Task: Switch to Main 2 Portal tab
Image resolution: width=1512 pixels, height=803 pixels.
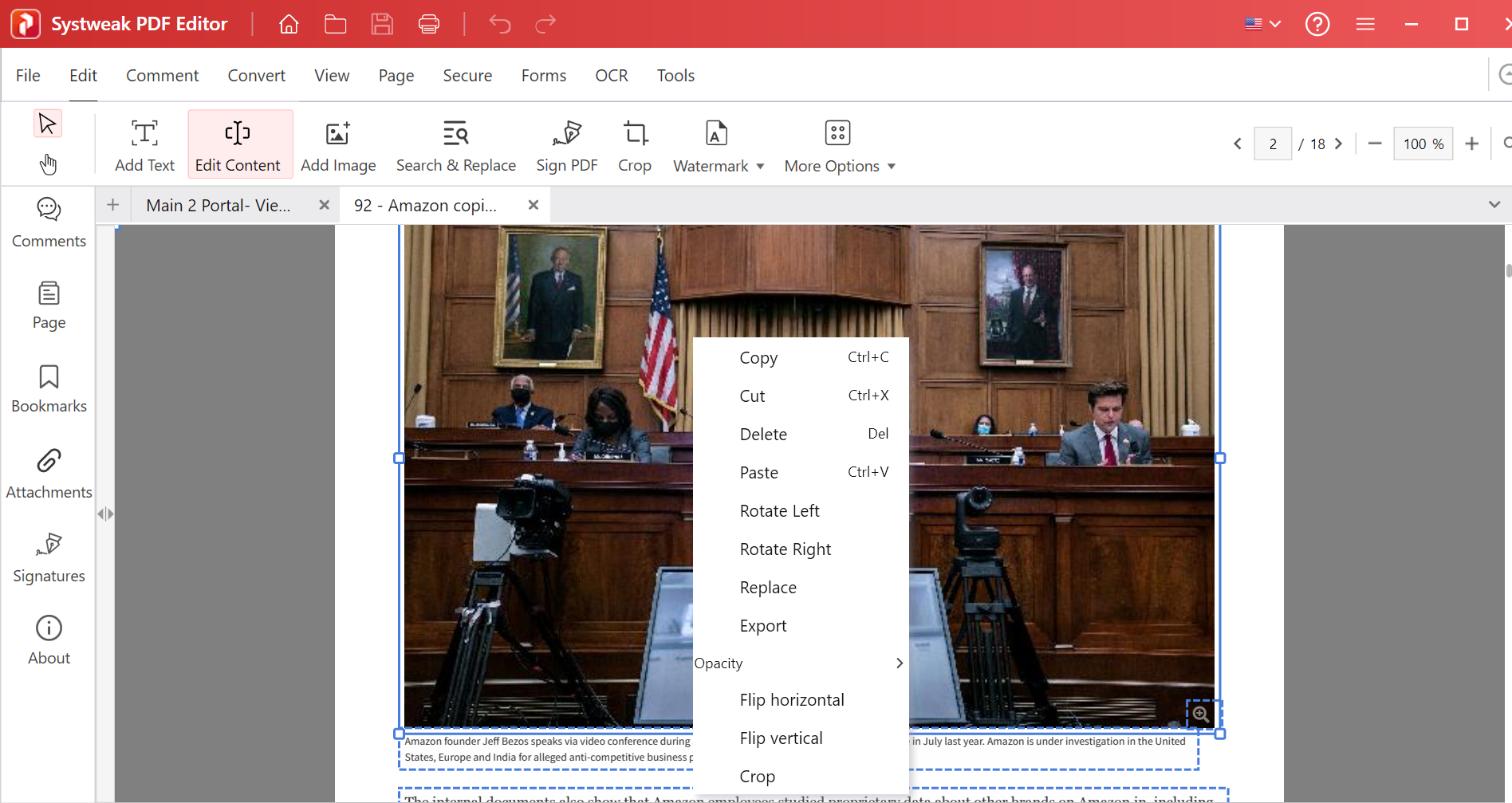Action: [x=218, y=205]
